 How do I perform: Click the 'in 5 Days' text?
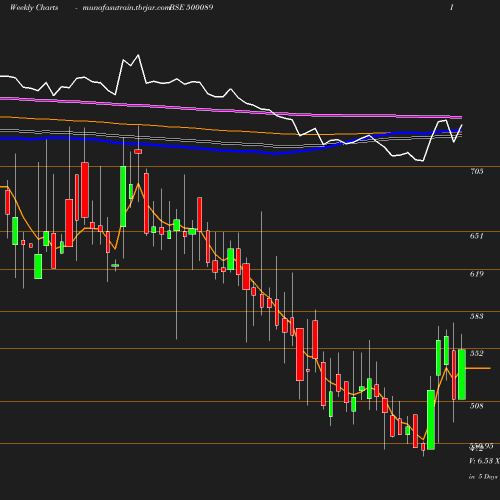[483, 477]
